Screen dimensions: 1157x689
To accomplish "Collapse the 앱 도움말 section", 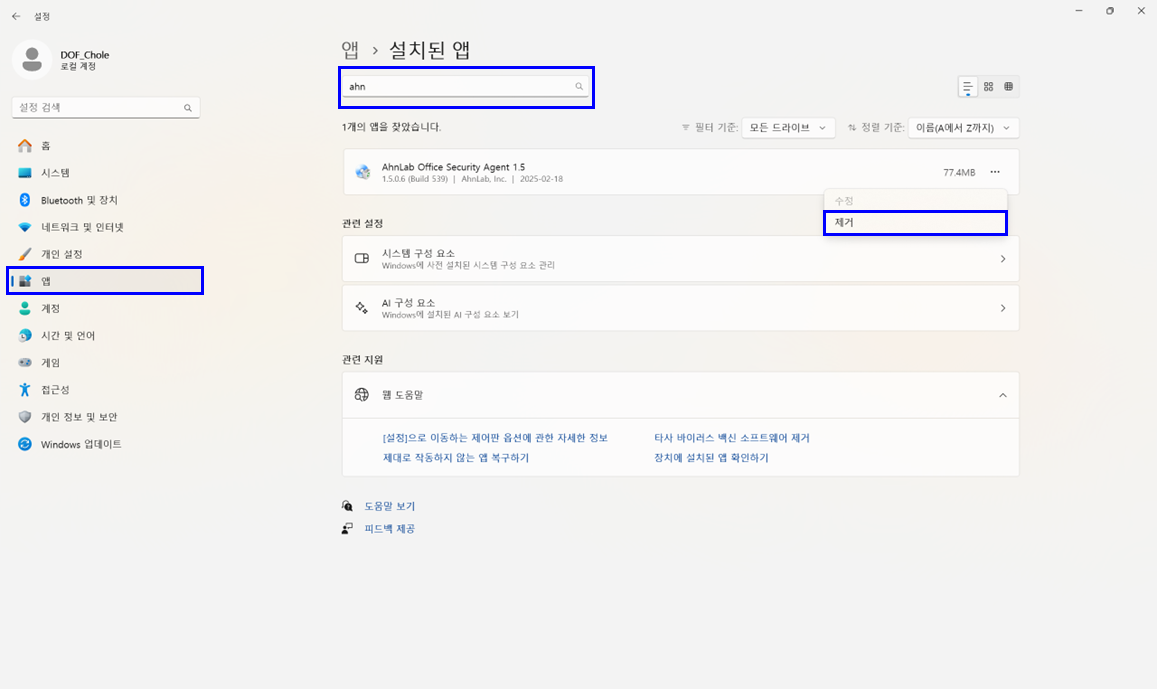I will (1002, 395).
